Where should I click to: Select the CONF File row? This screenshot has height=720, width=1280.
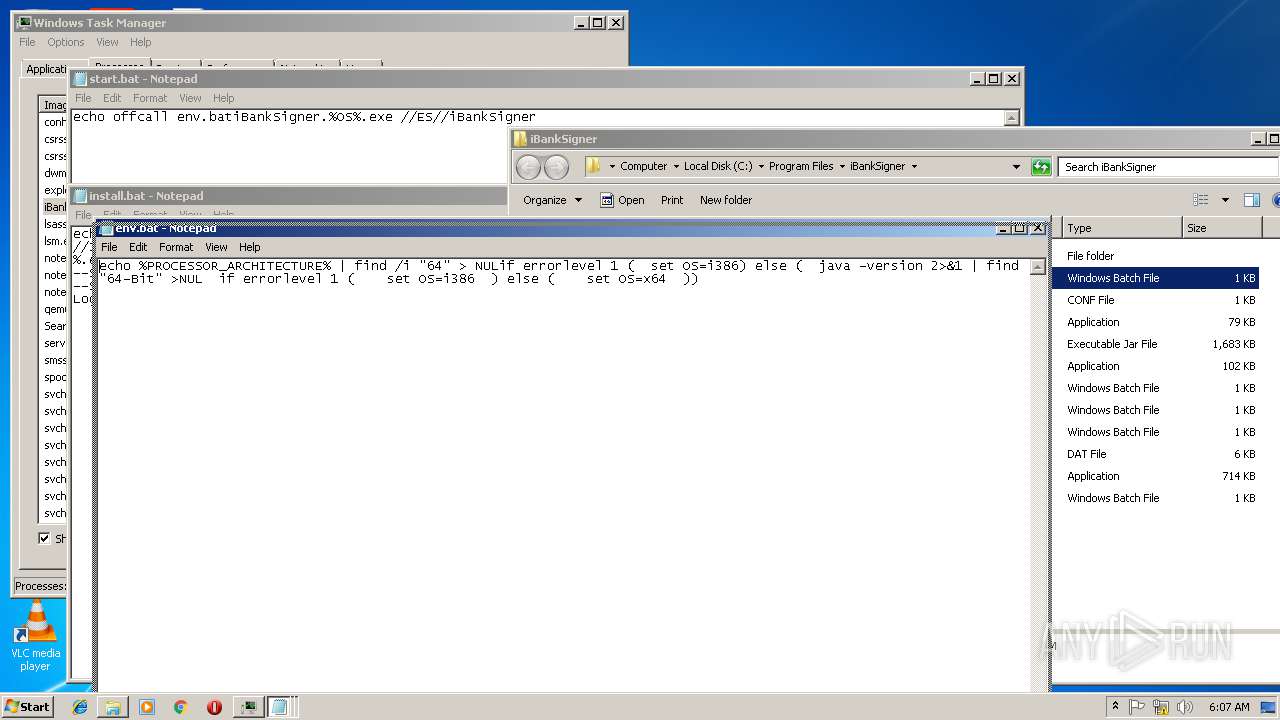tap(1157, 300)
